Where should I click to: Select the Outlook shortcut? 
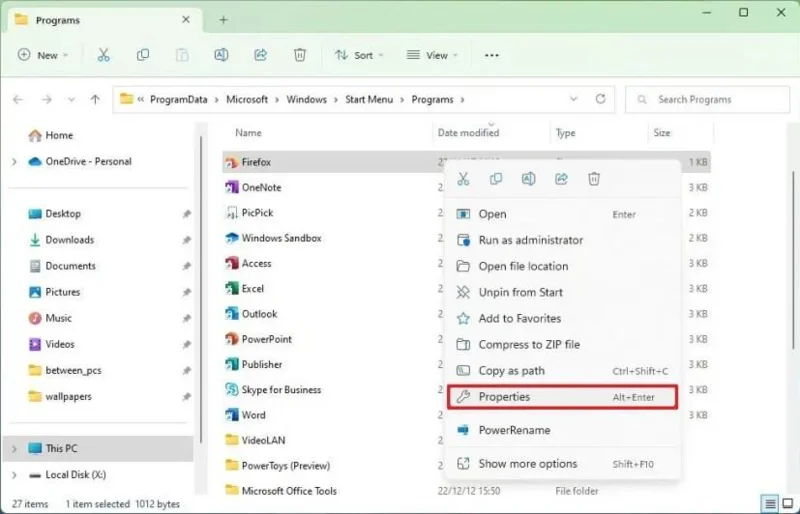[252, 314]
